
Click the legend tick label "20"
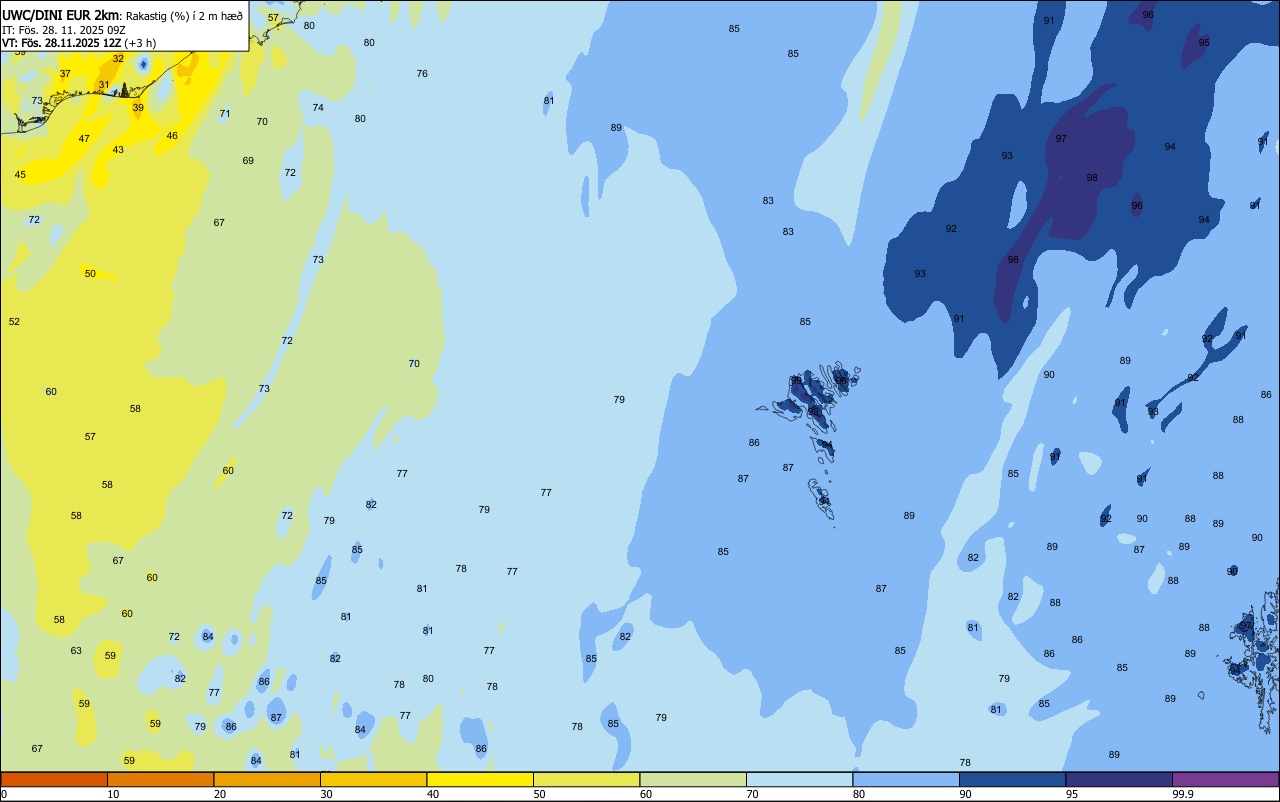[x=219, y=794]
